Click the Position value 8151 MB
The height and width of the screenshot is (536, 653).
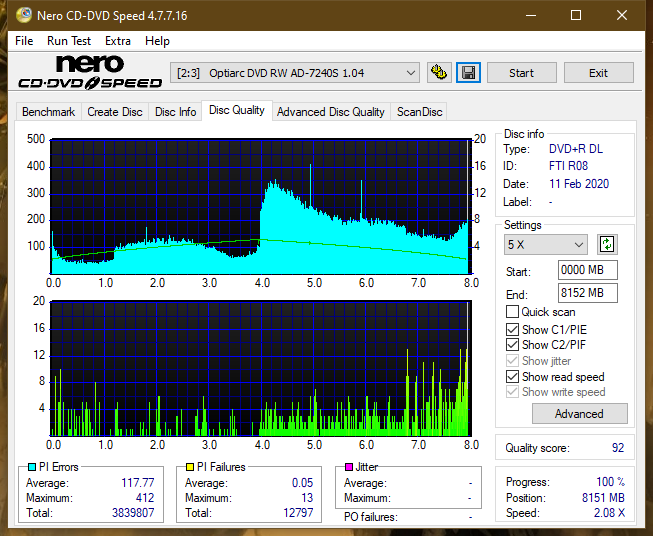tap(603, 498)
